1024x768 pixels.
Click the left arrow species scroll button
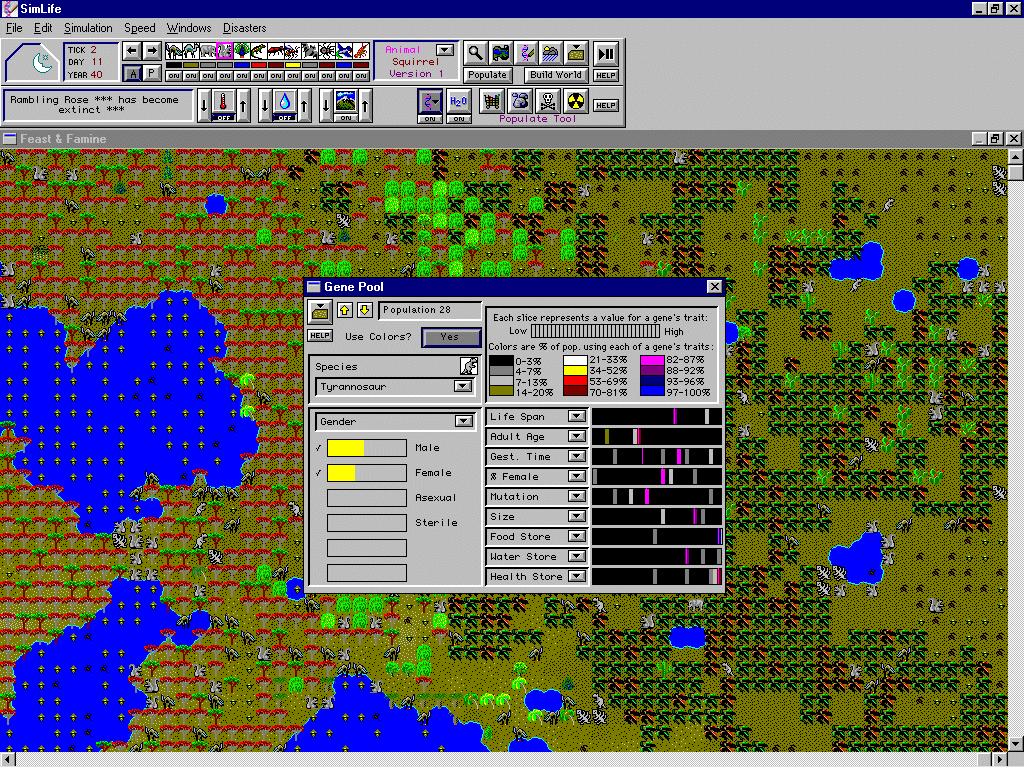132,51
